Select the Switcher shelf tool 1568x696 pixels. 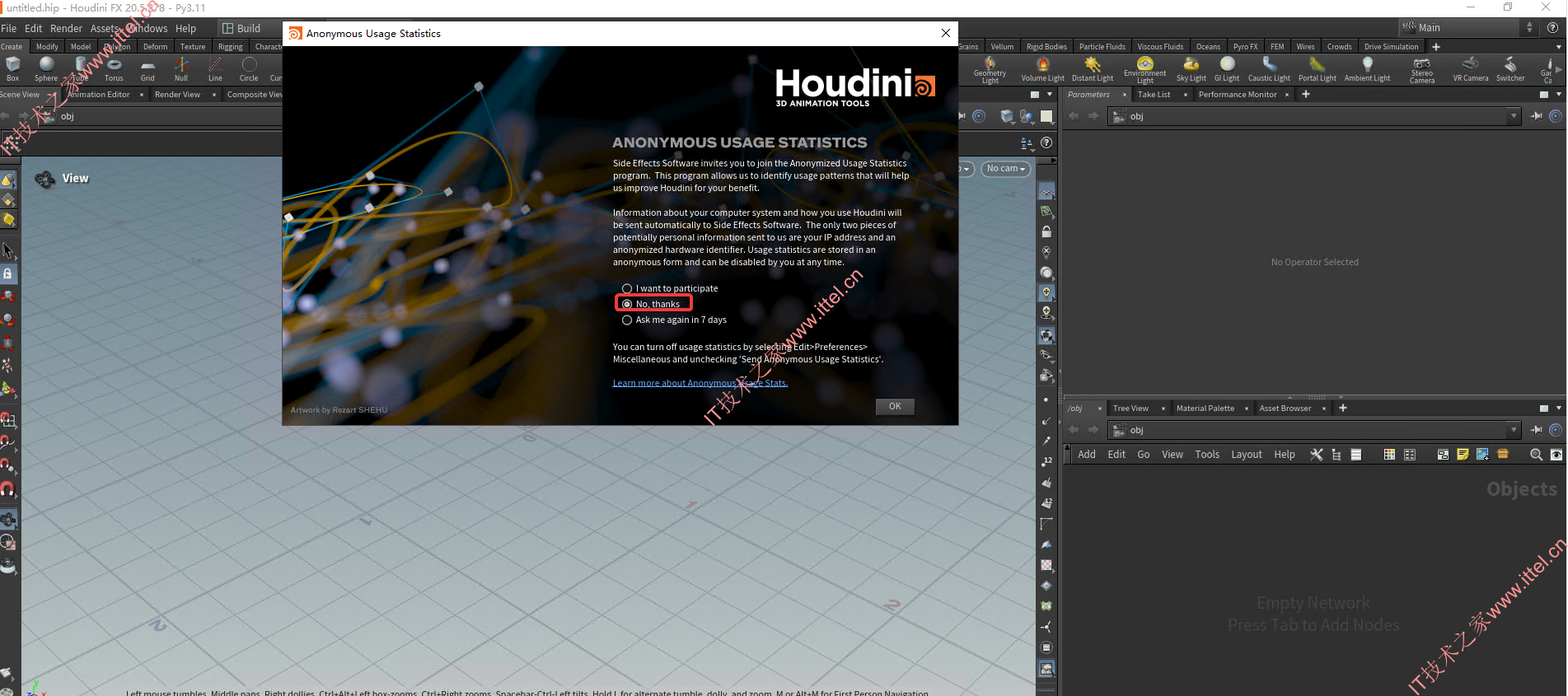[1510, 69]
